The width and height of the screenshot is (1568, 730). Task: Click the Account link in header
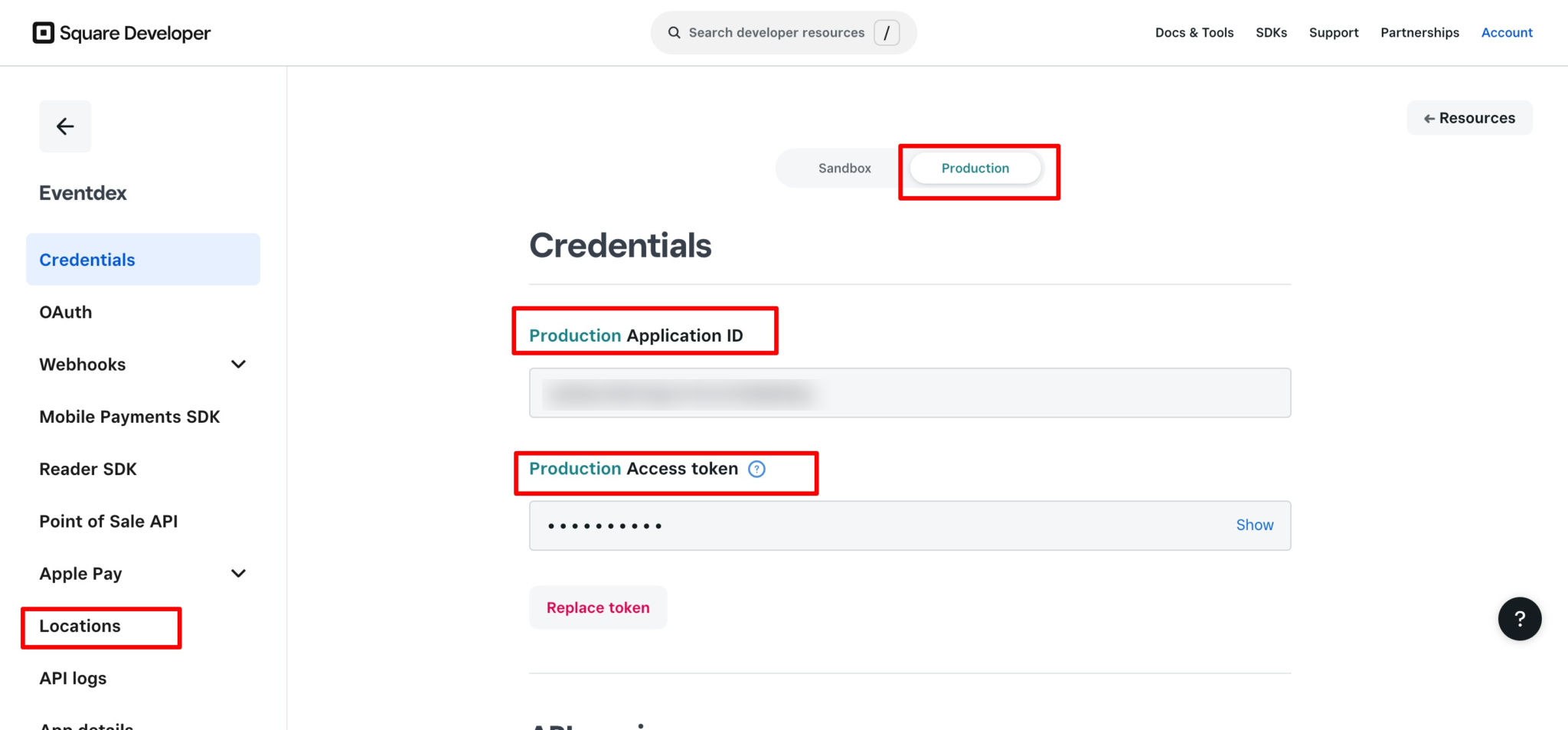point(1506,33)
